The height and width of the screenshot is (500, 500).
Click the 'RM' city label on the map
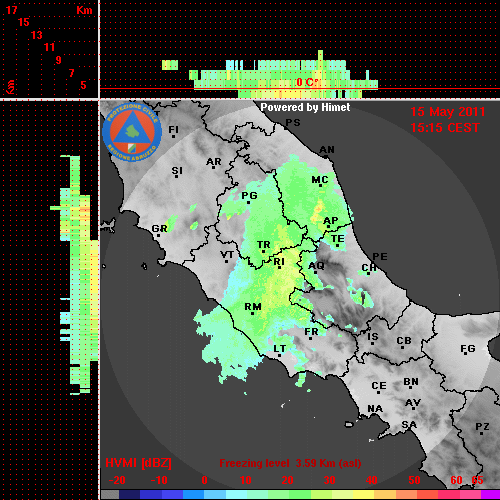(x=253, y=306)
